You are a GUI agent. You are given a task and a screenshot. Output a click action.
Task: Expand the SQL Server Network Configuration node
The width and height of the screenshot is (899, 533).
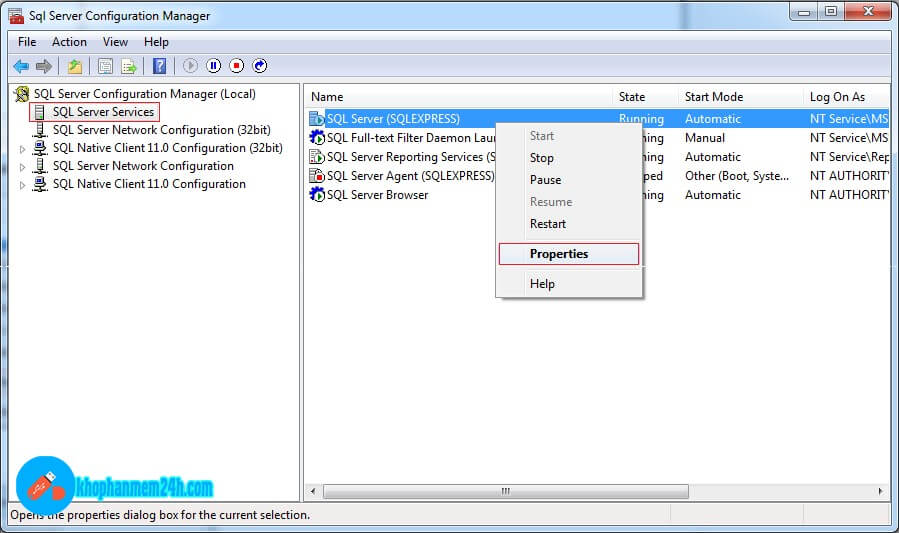23,166
